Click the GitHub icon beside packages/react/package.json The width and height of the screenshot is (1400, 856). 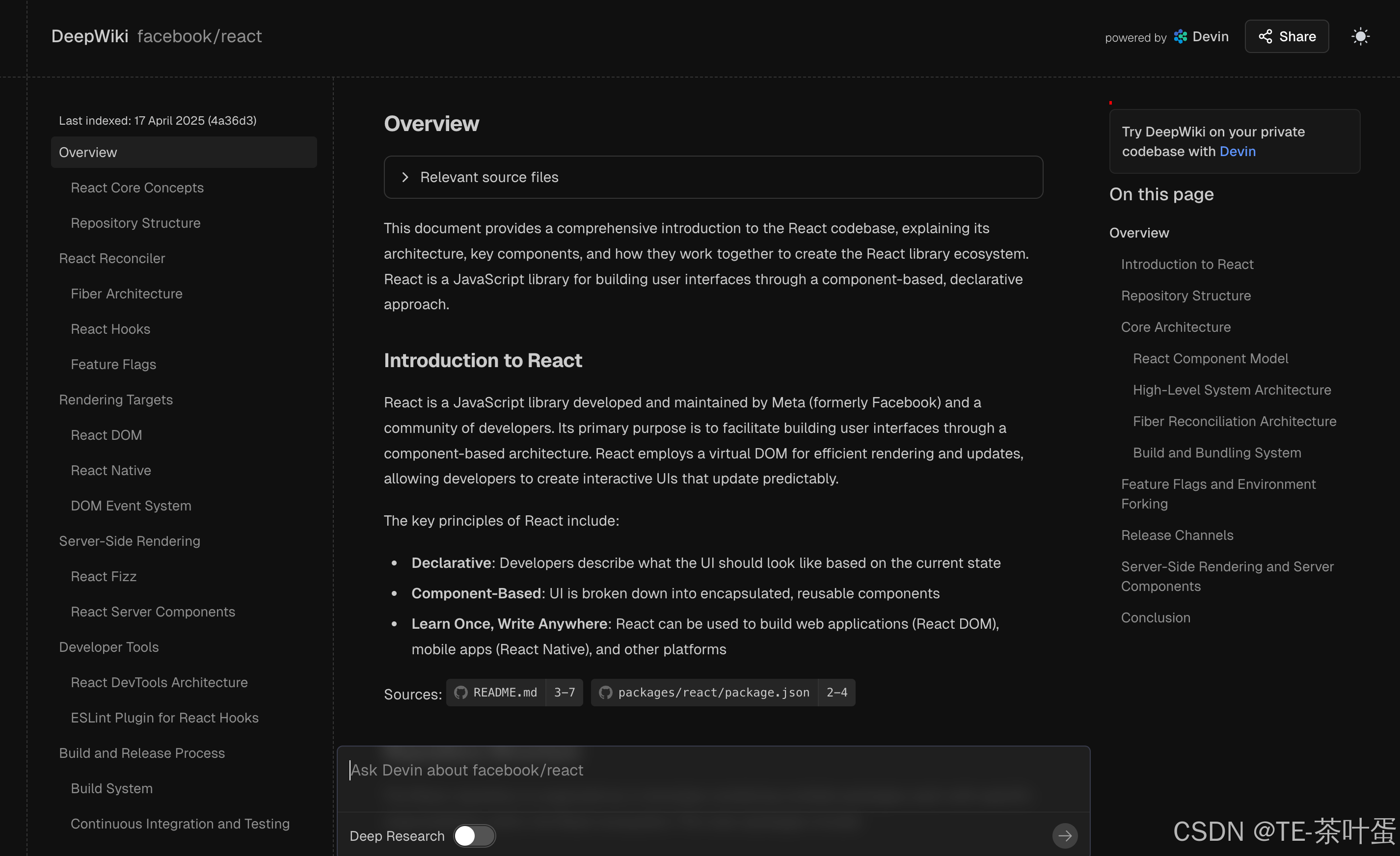tap(606, 693)
